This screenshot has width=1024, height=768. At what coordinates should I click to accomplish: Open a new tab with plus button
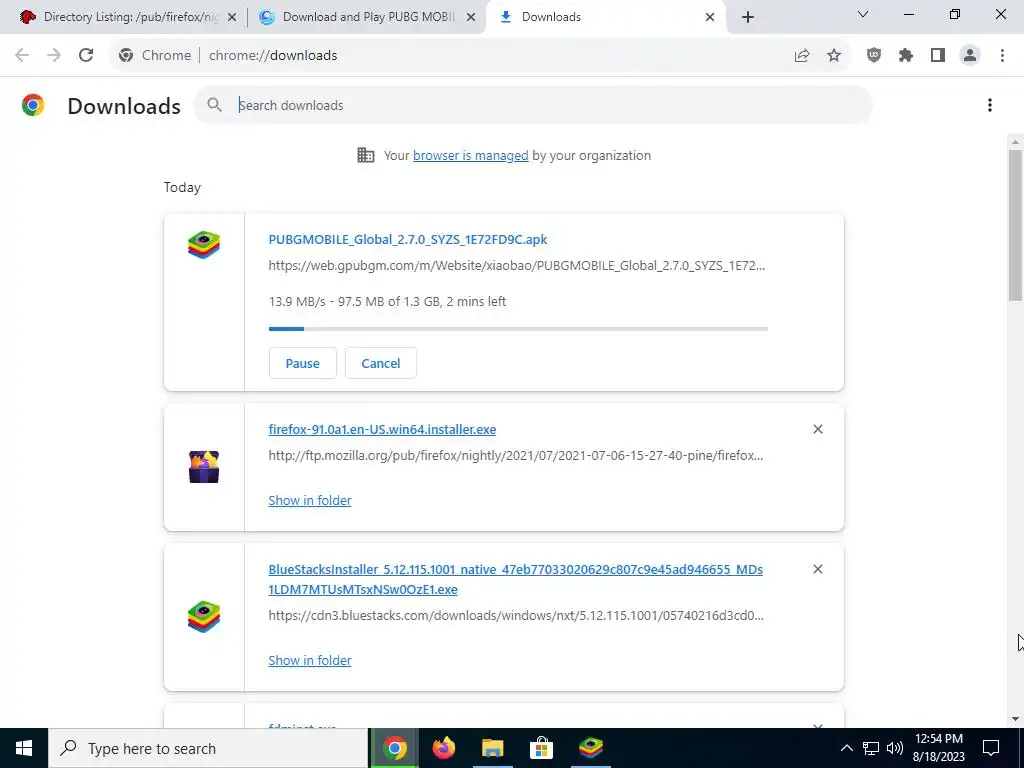coord(748,17)
